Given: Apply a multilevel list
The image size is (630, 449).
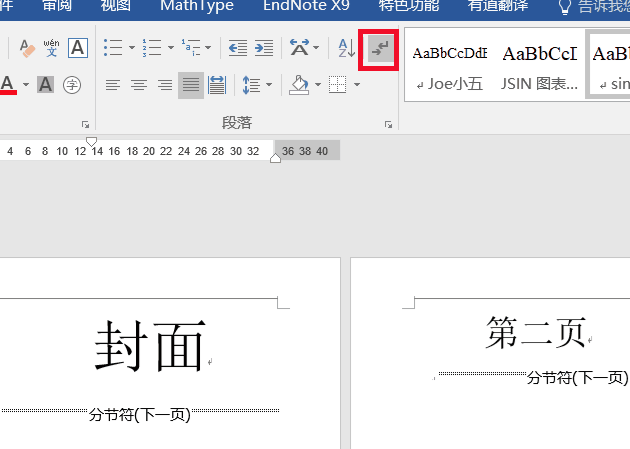Looking at the screenshot, I should [191, 48].
